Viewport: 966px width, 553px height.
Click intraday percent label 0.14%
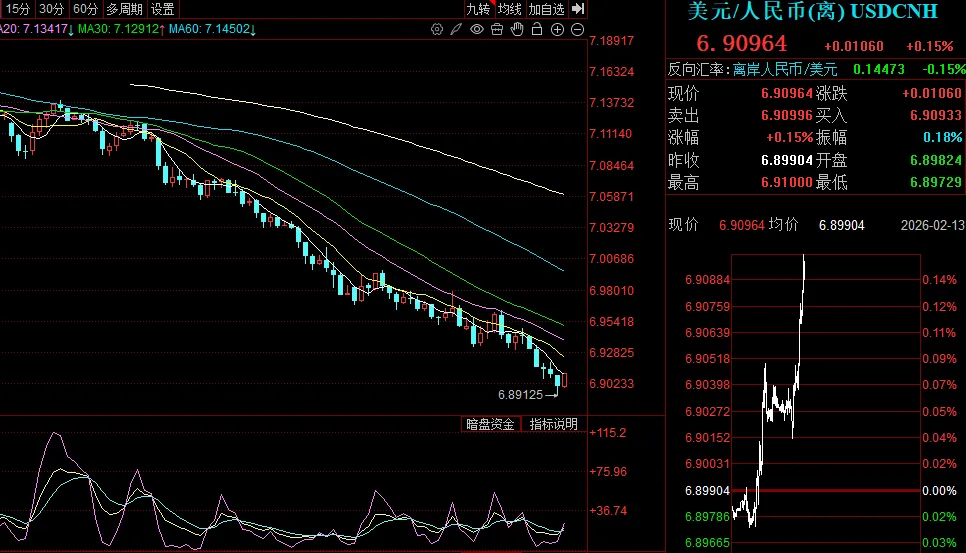coord(940,280)
